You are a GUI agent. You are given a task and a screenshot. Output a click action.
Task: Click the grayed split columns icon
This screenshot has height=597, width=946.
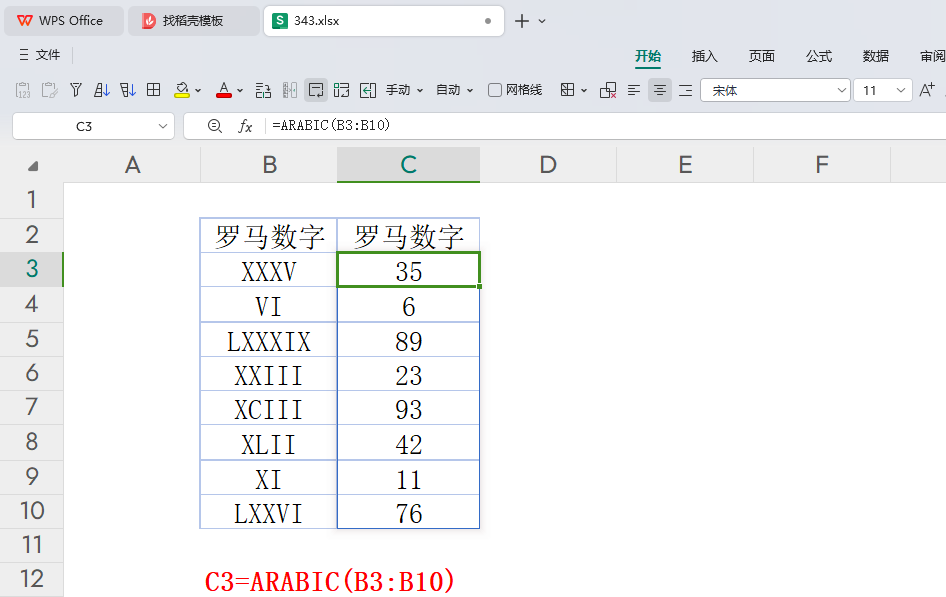pyautogui.click(x=290, y=90)
